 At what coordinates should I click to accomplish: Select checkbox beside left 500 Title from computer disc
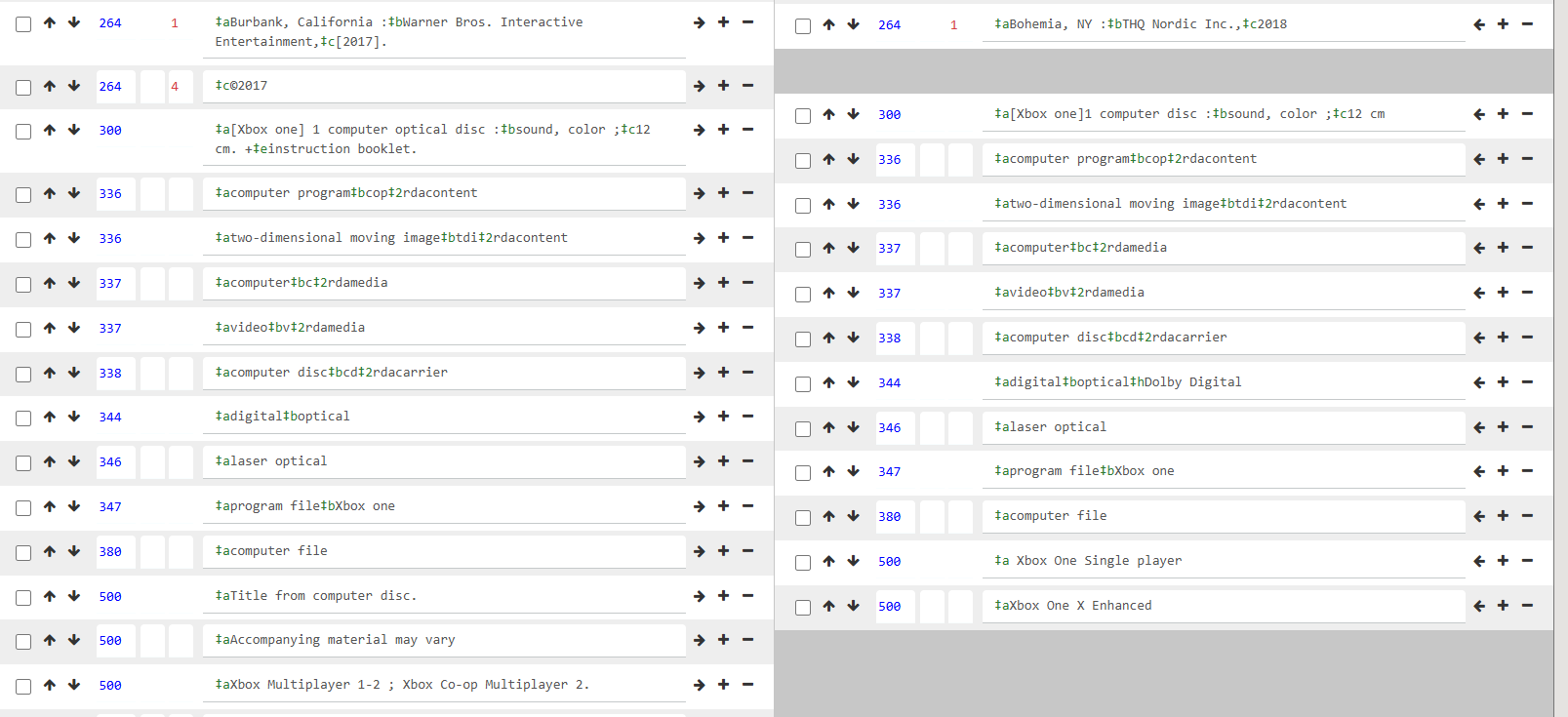pos(23,598)
